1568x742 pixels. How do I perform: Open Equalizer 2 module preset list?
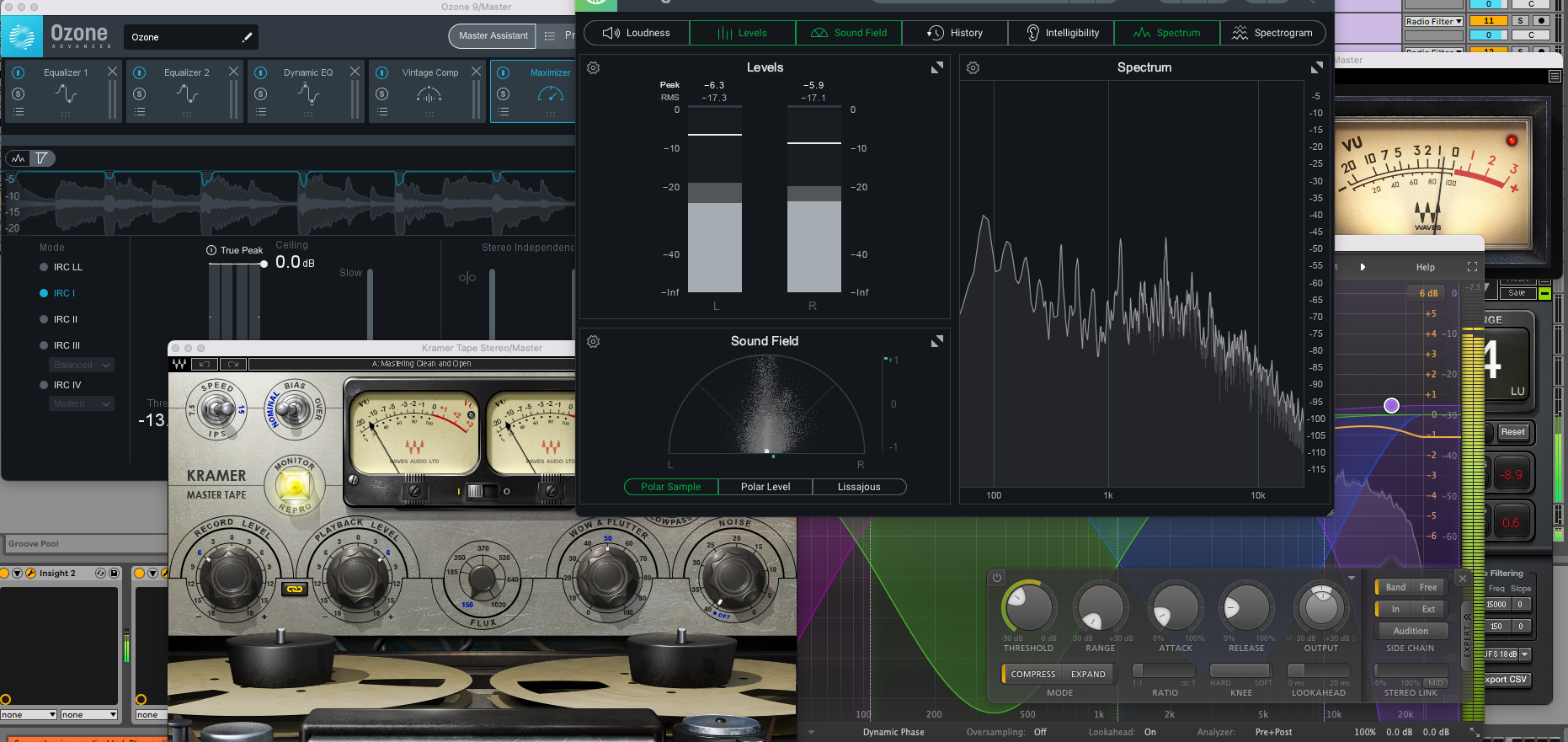140,112
